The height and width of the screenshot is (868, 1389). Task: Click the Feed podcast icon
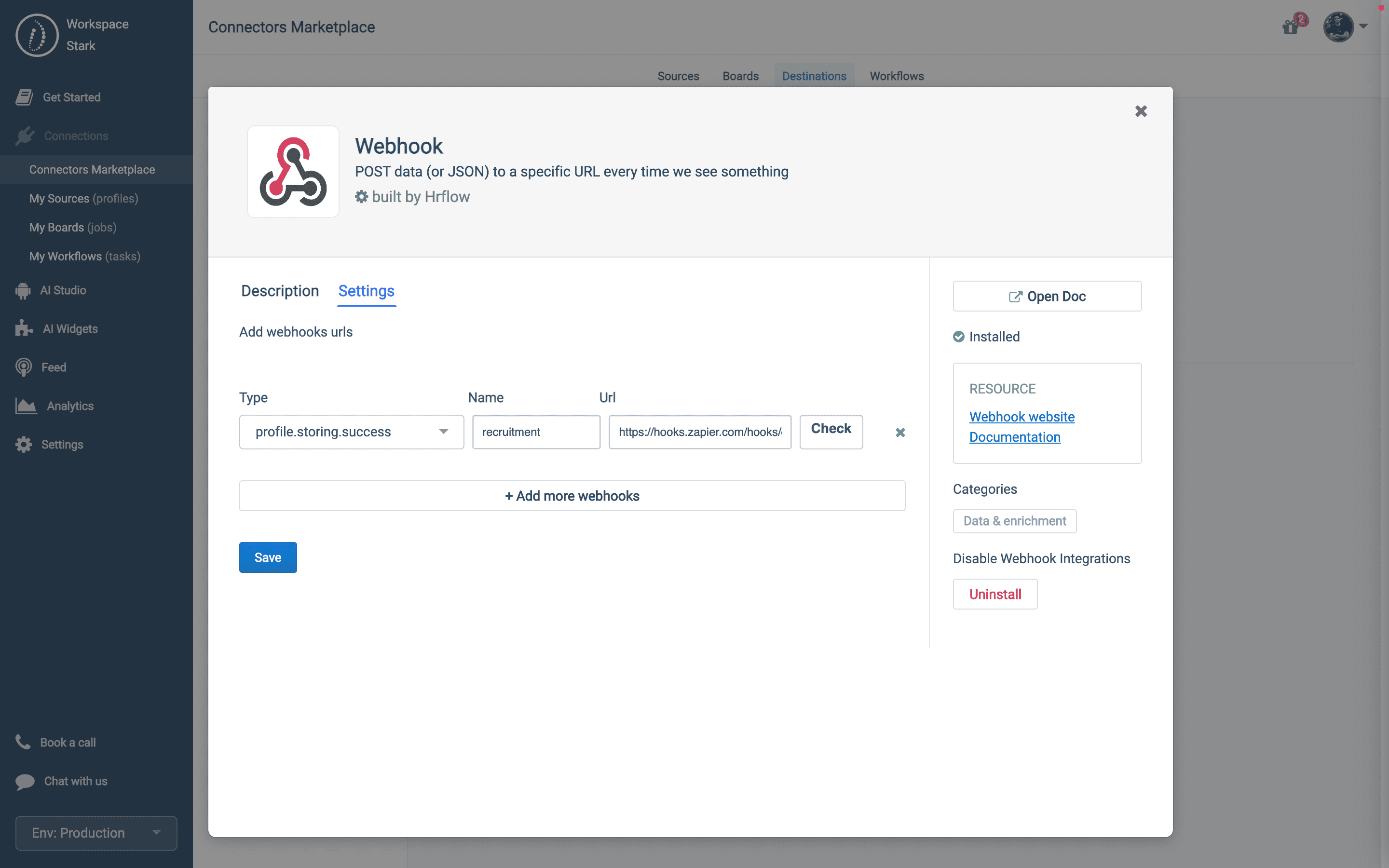pyautogui.click(x=24, y=367)
